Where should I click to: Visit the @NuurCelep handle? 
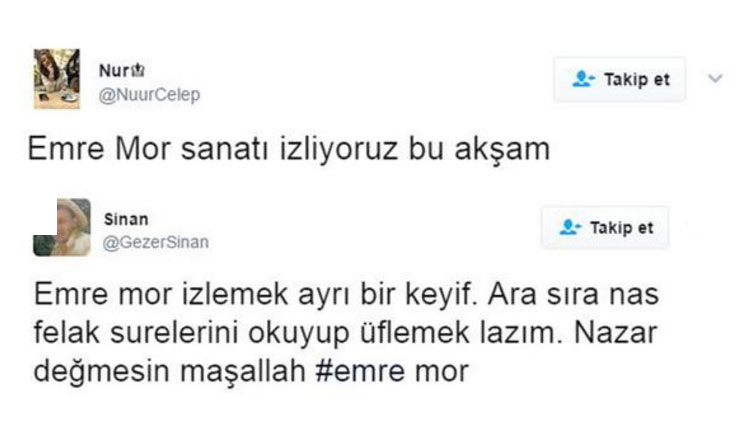(x=149, y=94)
